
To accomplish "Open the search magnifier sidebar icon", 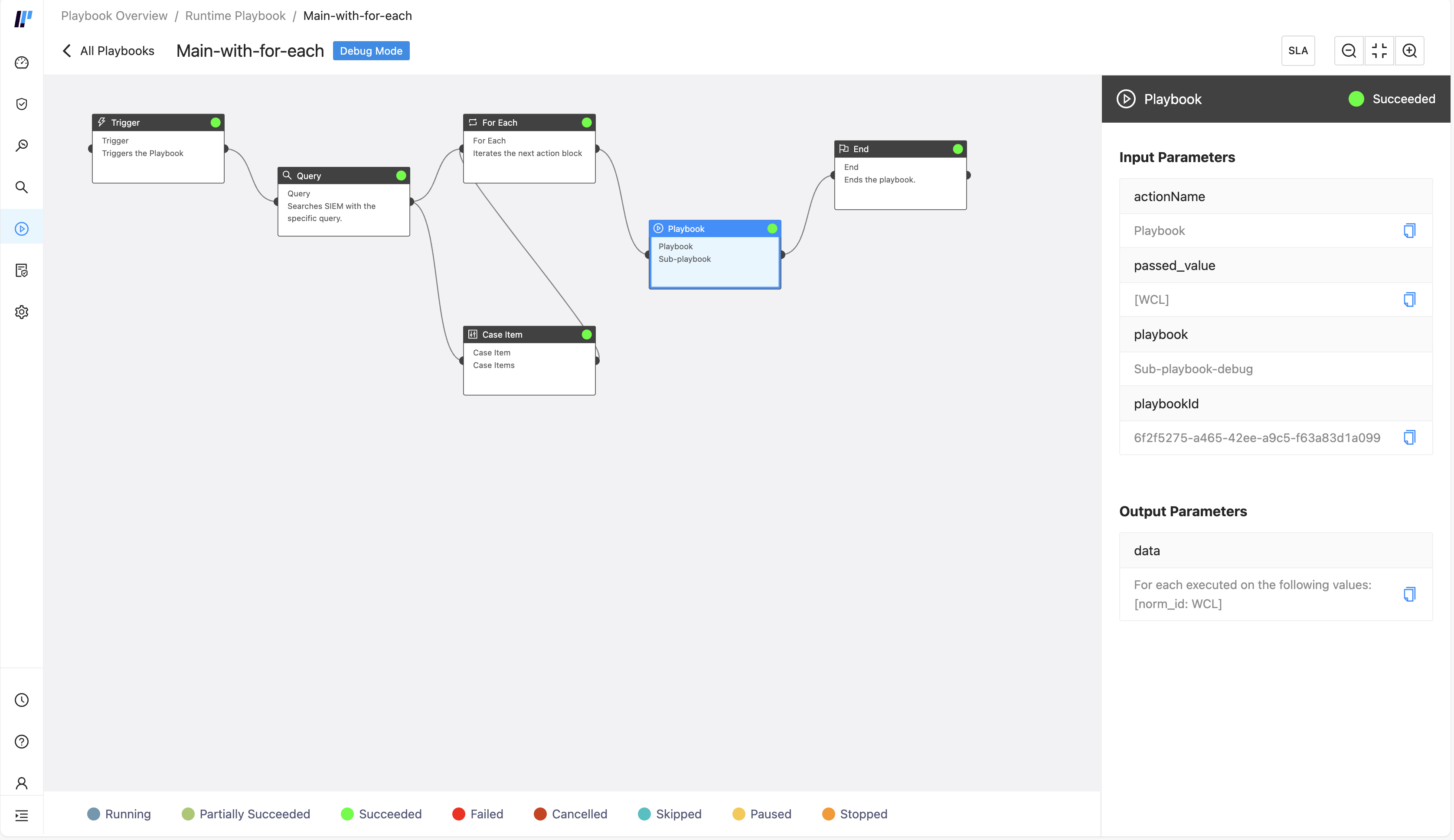I will [x=22, y=187].
